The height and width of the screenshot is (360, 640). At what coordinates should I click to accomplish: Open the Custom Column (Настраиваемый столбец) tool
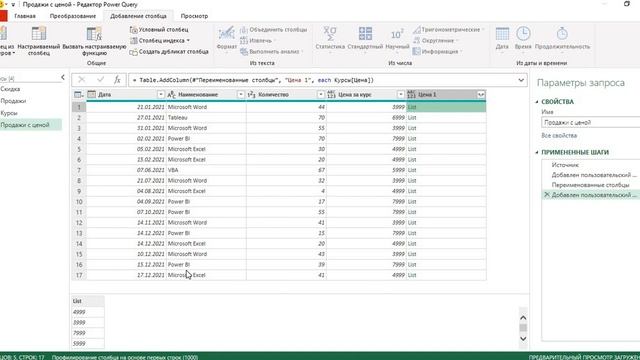pos(39,40)
